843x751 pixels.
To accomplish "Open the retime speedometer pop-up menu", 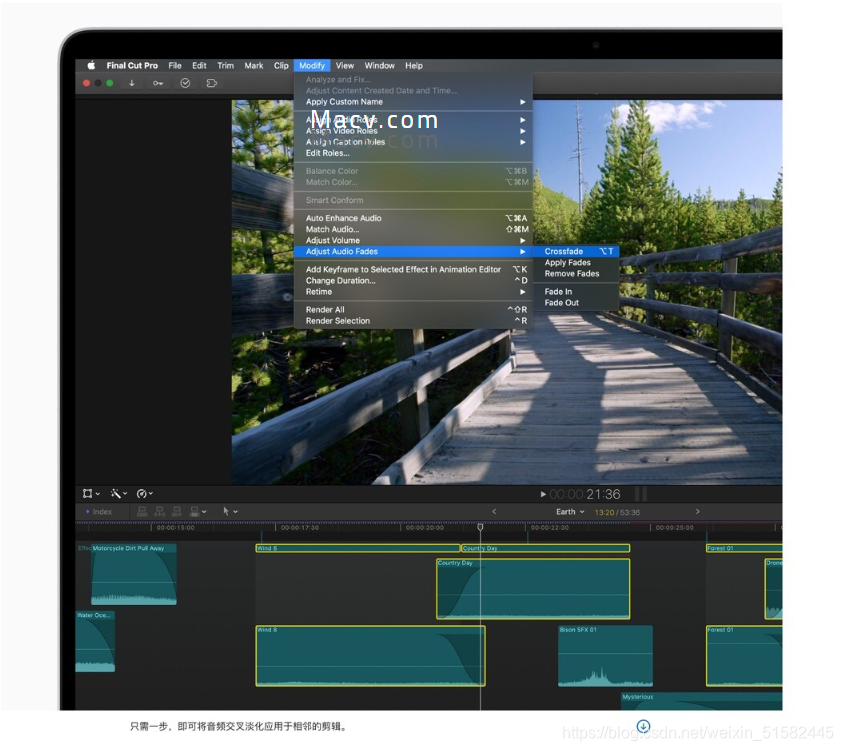I will [145, 494].
